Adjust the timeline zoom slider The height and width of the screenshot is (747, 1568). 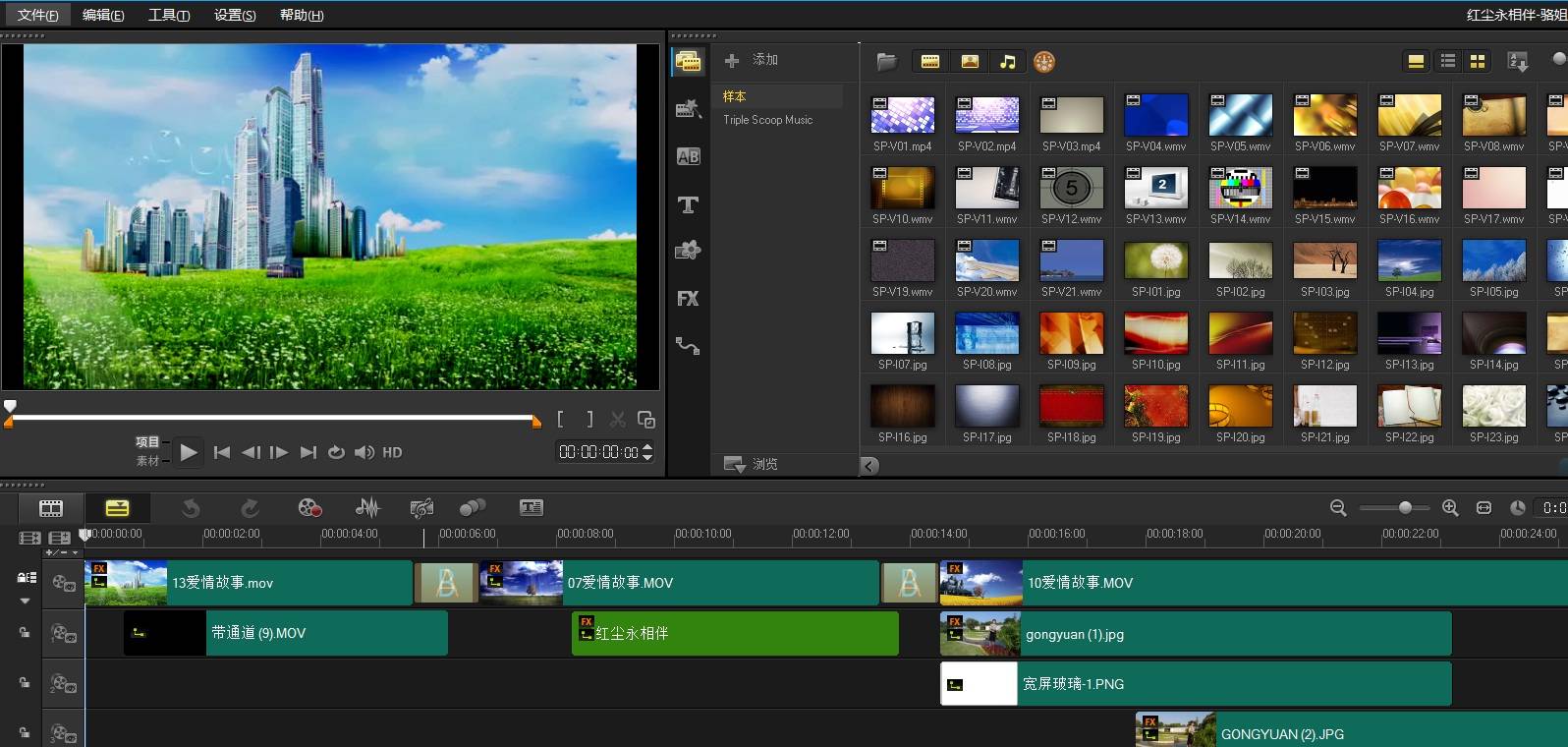1405,508
